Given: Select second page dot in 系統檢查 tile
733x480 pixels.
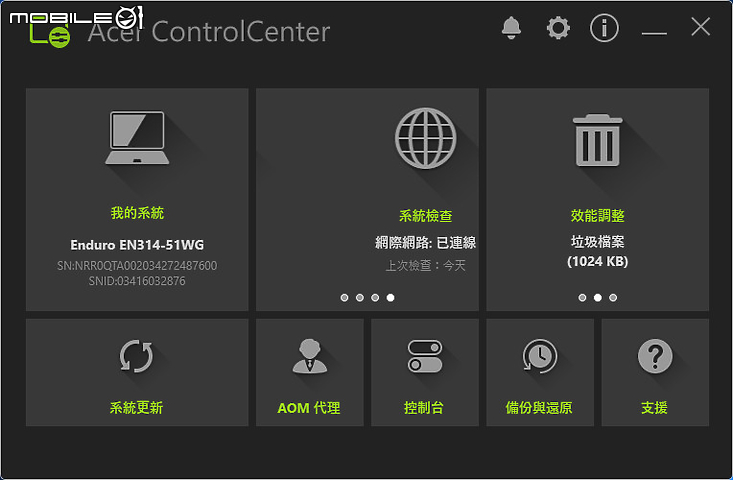Looking at the screenshot, I should pos(359,298).
